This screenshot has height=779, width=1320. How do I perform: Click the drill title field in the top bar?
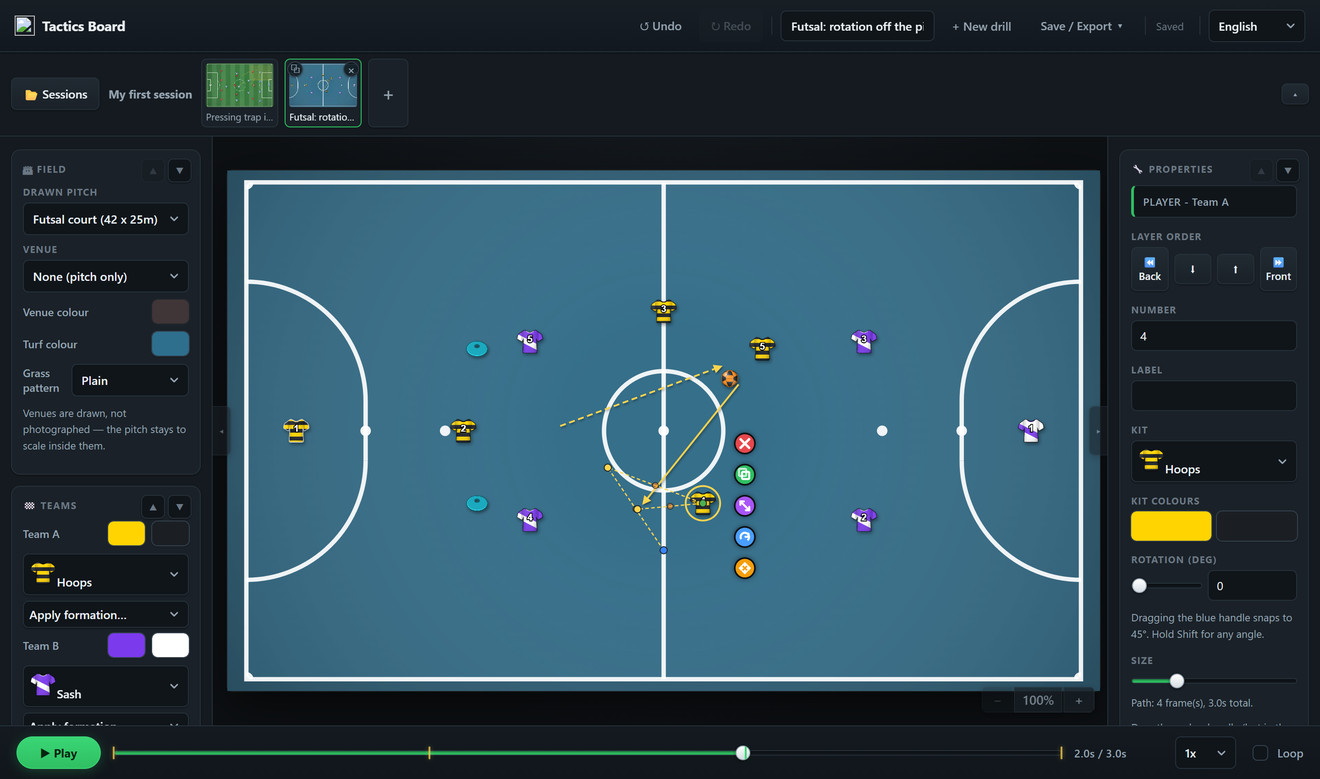click(x=857, y=26)
